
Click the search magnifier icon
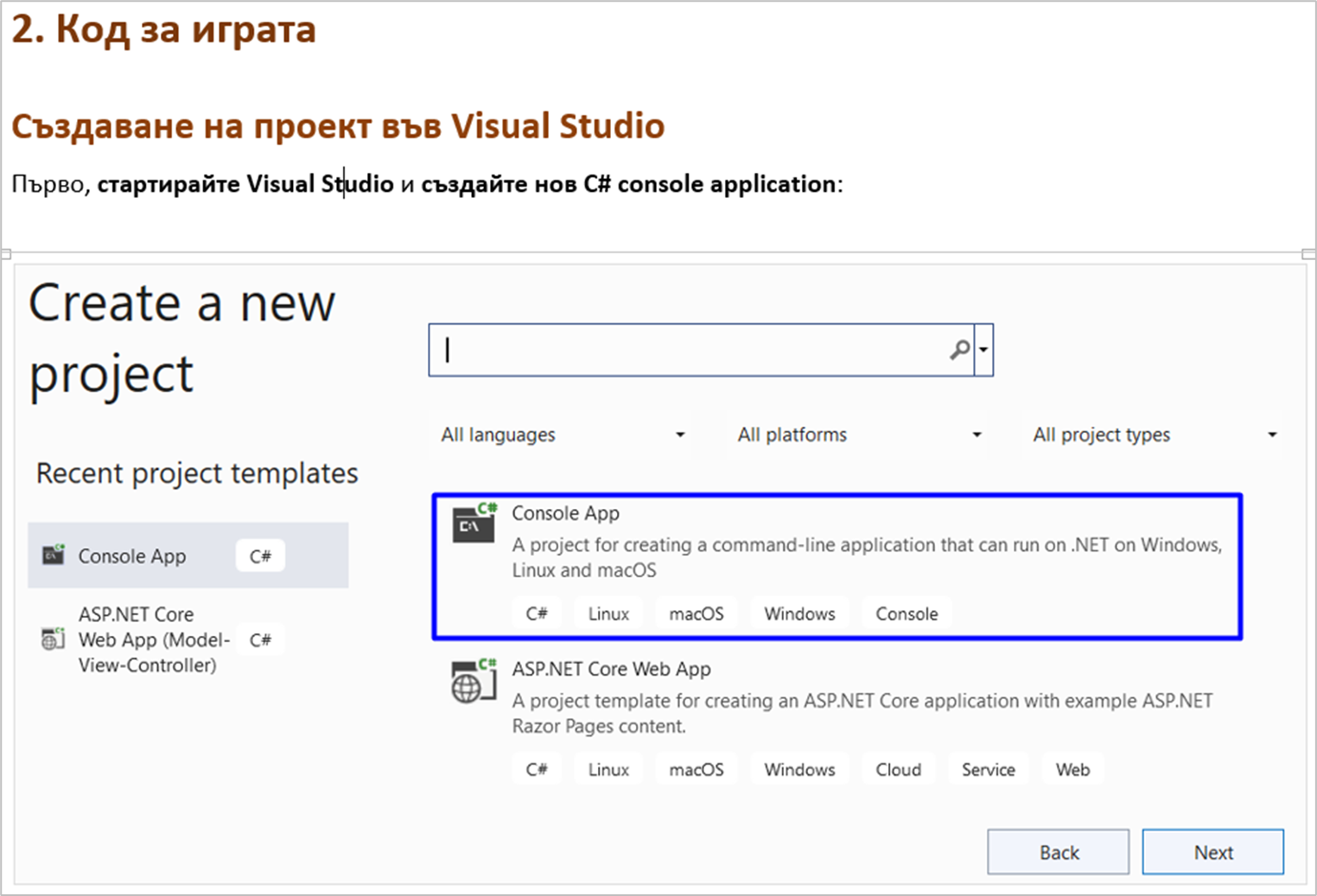959,350
